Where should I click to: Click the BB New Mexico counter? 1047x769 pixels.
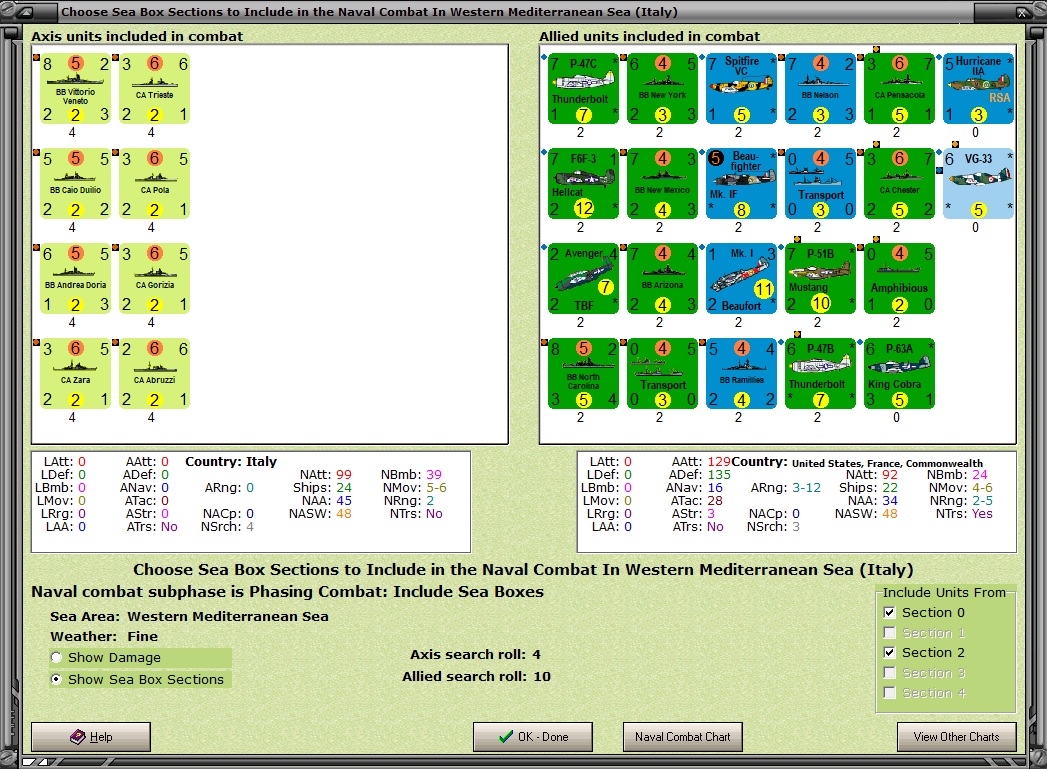[x=662, y=184]
